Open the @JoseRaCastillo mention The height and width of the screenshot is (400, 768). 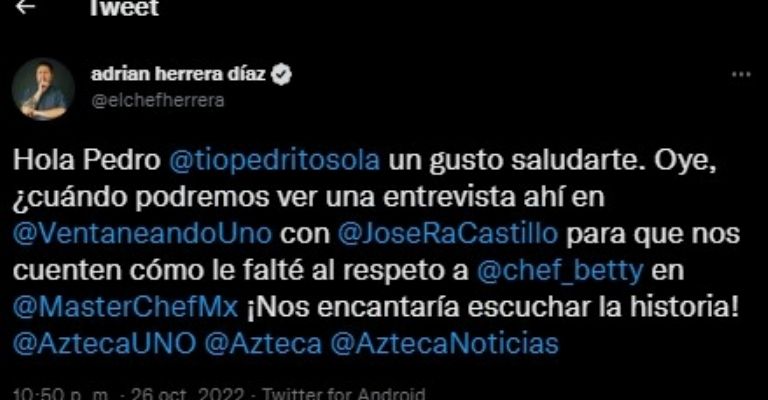pyautogui.click(x=448, y=234)
